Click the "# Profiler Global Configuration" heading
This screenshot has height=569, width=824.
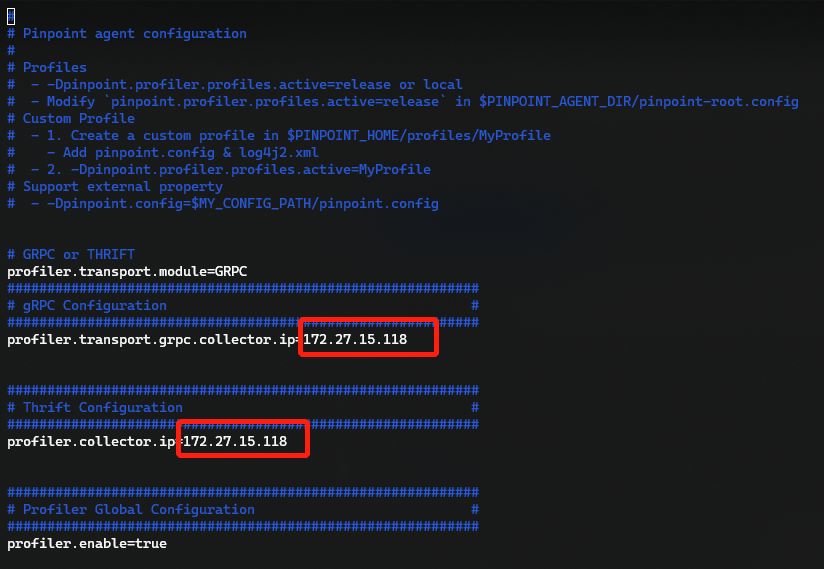(131, 509)
